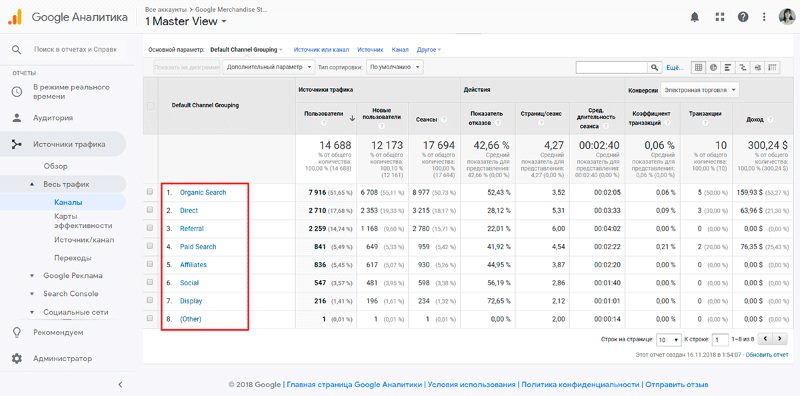Viewport: 800px width, 396px height.
Task: Go to next page of rows
Action: pyautogui.click(x=780, y=339)
